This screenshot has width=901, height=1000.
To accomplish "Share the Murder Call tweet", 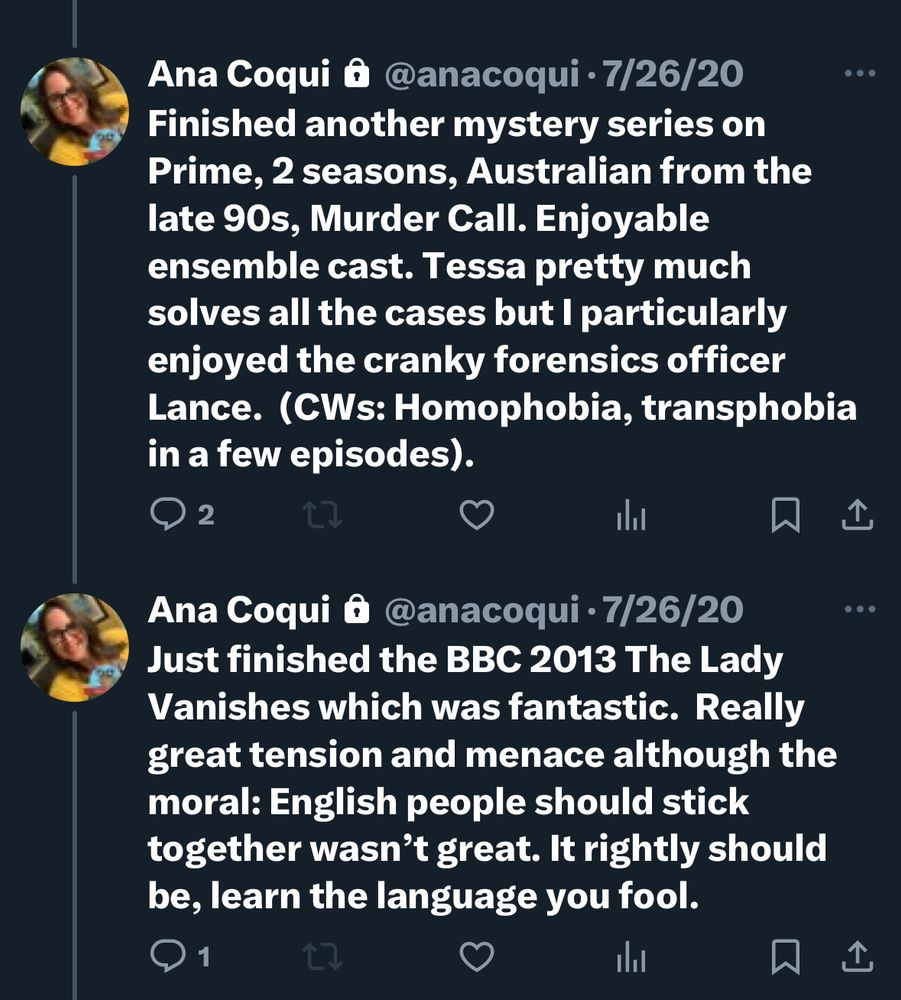I will (858, 514).
